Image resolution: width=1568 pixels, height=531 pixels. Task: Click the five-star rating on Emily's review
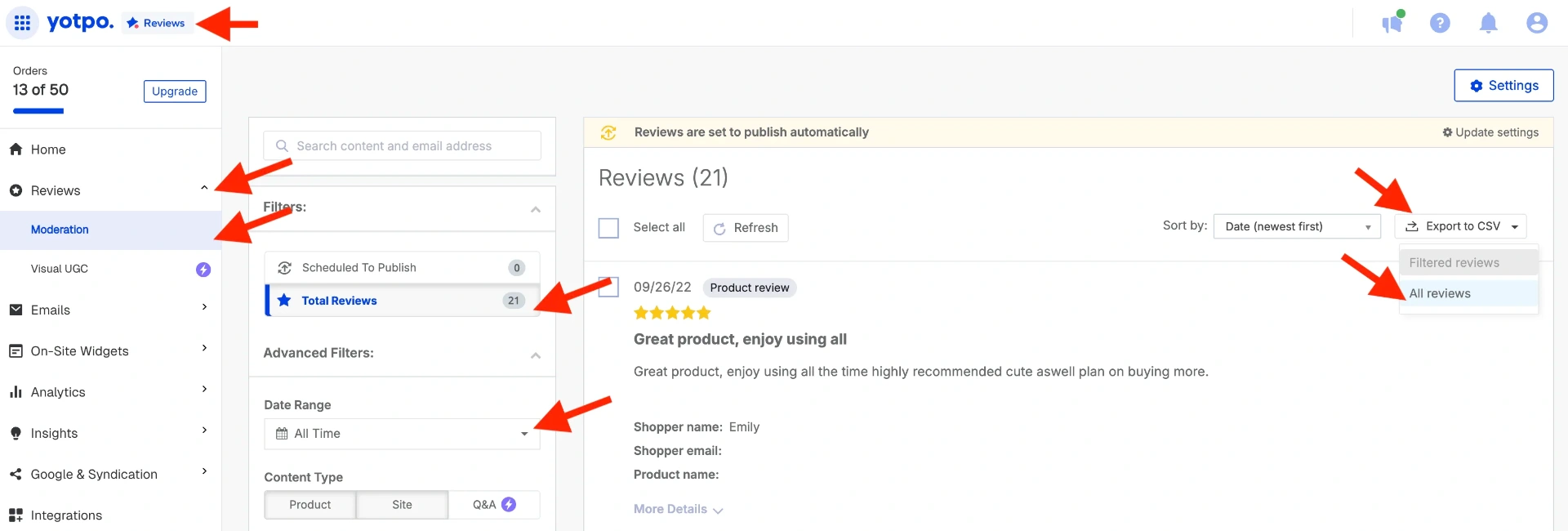(x=672, y=313)
